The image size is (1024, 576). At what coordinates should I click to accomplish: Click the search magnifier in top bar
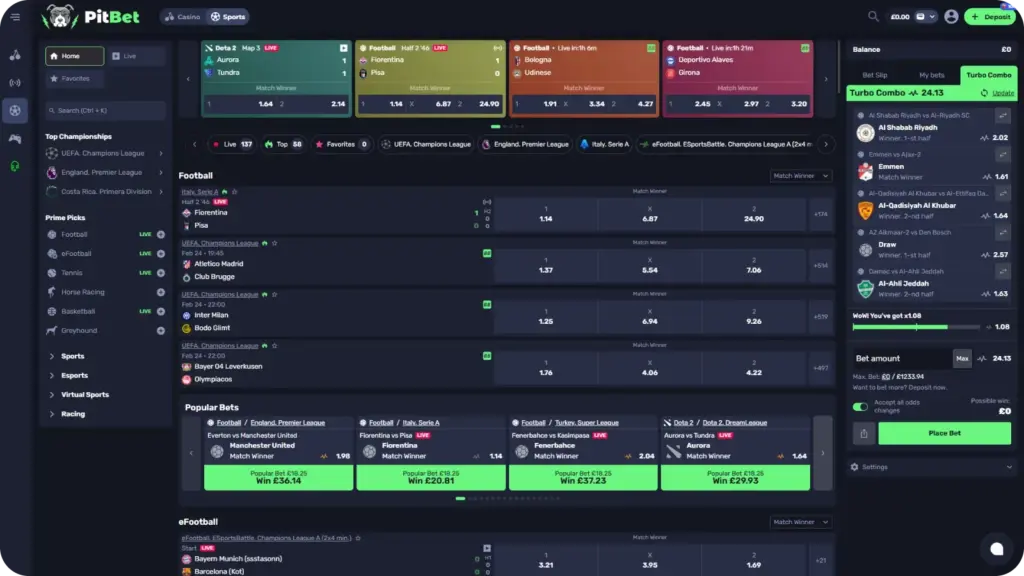873,16
